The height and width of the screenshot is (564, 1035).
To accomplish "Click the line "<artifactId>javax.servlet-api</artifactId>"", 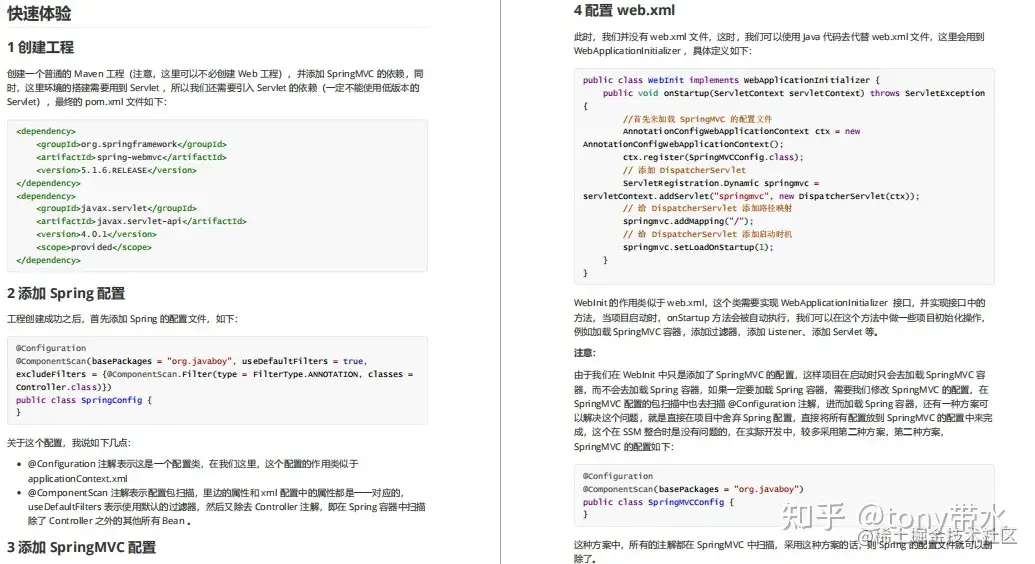I will pos(141,221).
